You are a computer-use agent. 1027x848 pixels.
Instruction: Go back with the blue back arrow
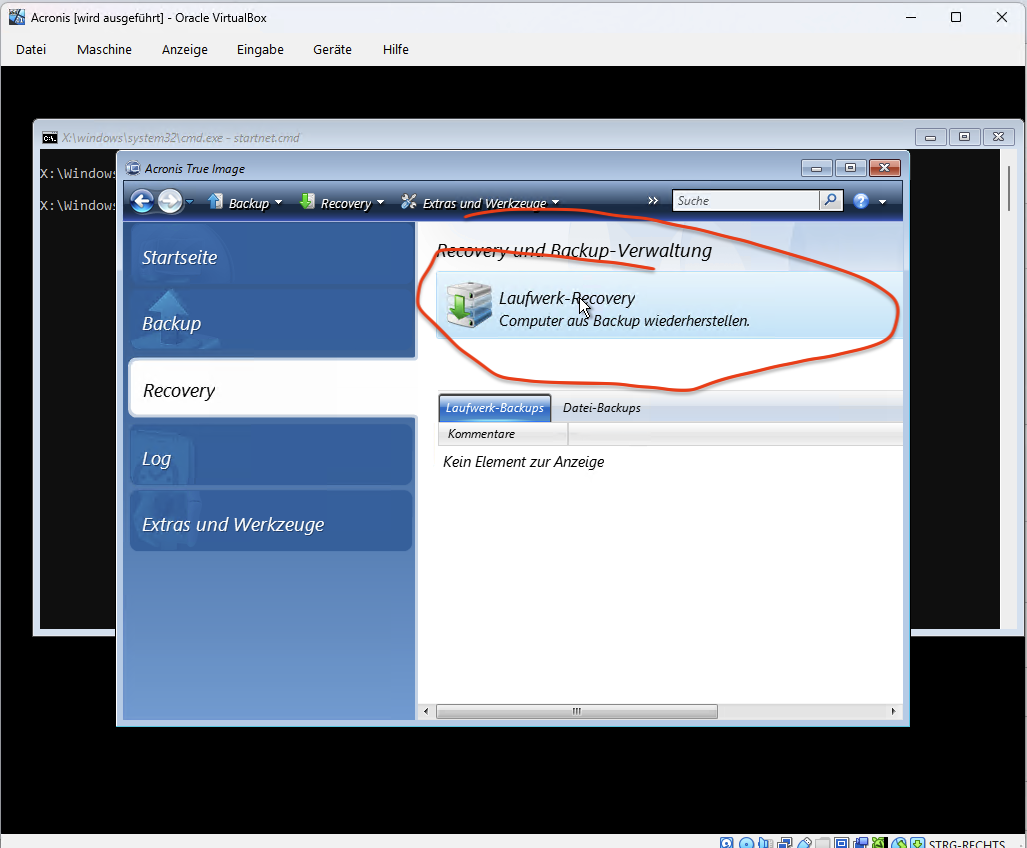(x=141, y=201)
